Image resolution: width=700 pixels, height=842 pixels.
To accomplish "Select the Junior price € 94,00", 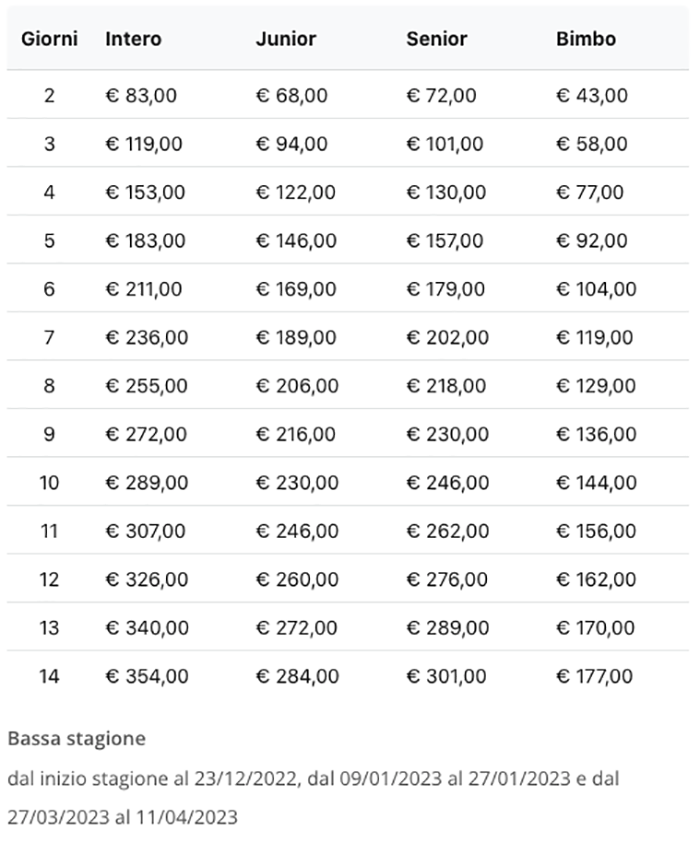I will pos(291,144).
